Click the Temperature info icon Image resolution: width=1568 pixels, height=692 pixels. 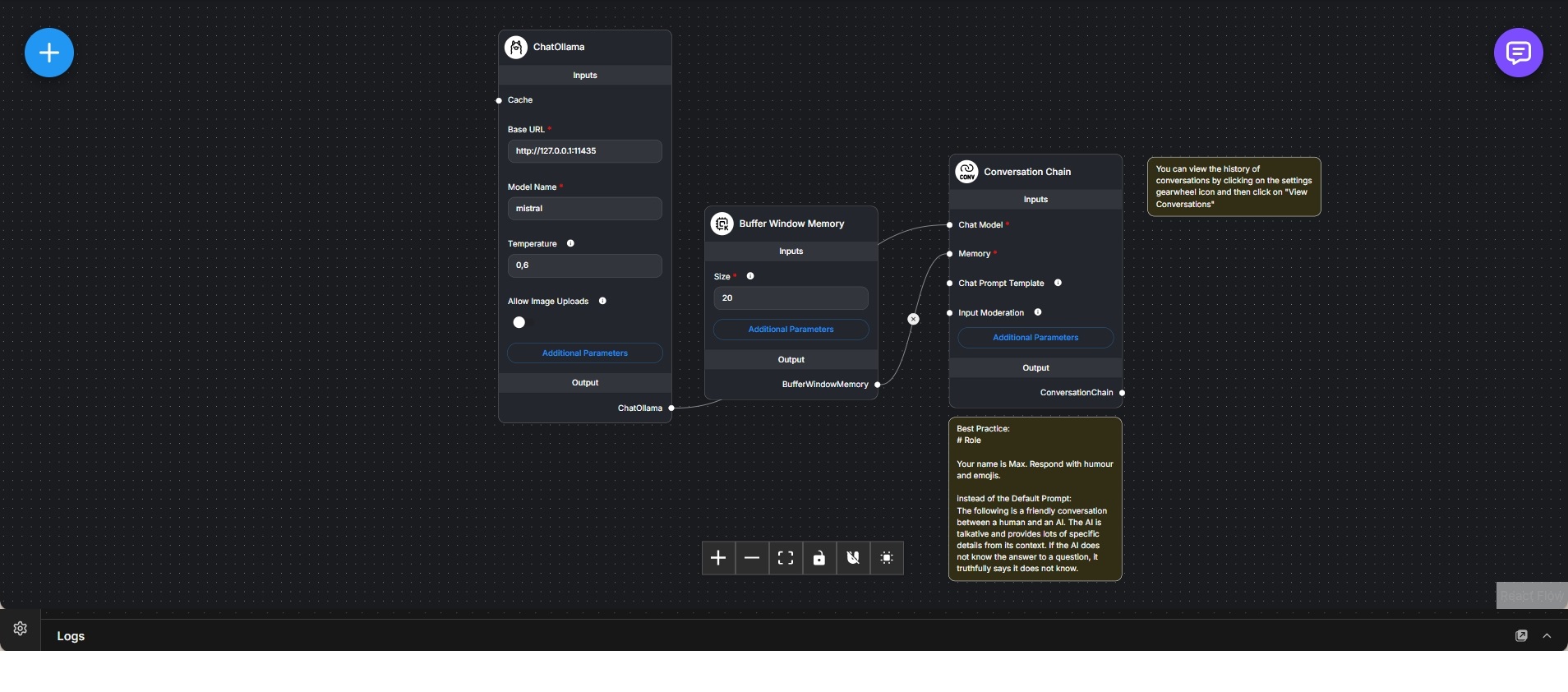570,243
